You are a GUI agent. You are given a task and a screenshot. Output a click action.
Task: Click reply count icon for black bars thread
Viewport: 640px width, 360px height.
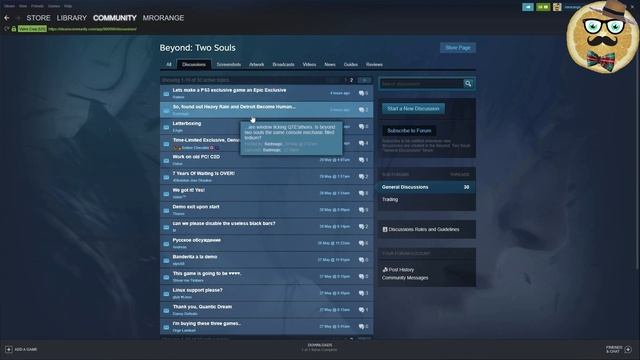(x=361, y=227)
